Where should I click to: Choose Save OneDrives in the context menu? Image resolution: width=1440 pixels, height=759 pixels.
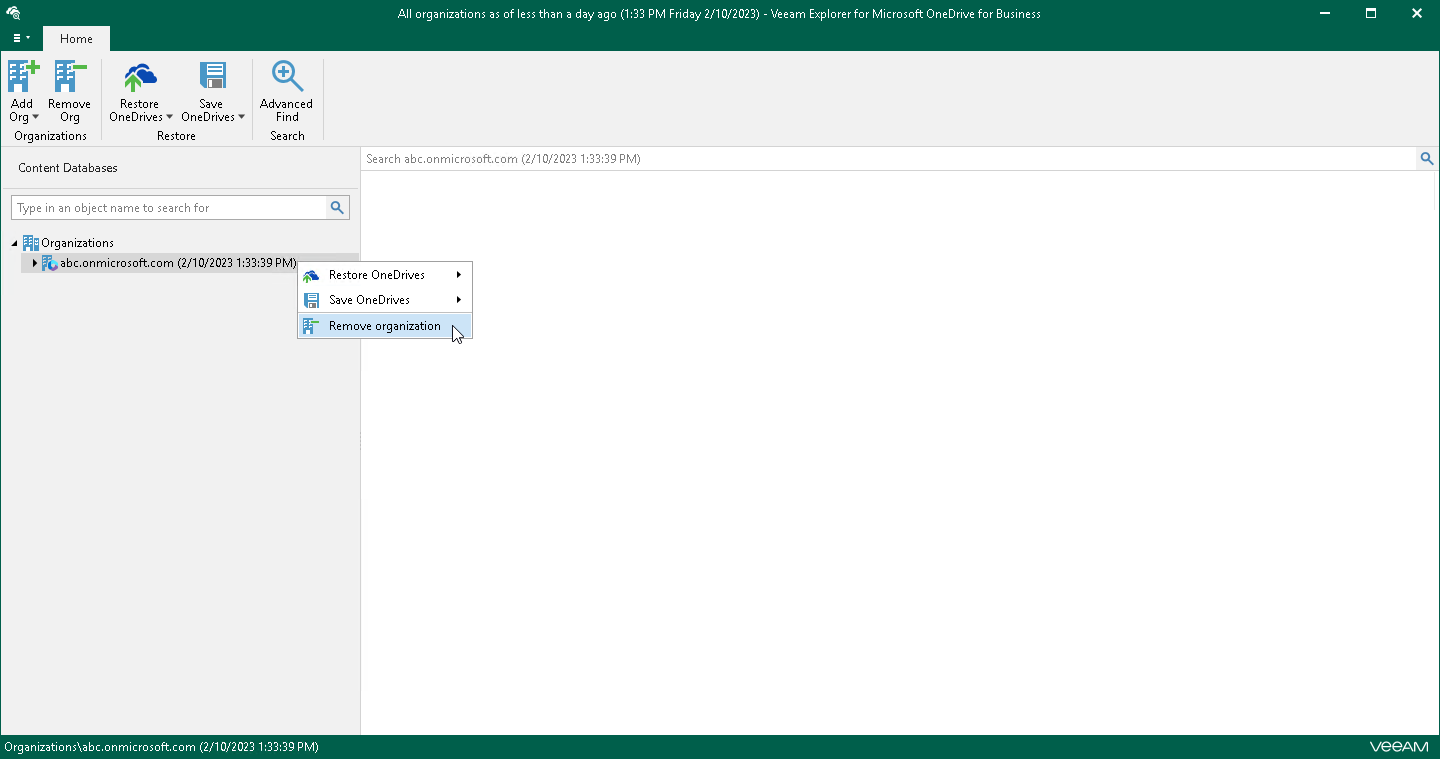385,300
